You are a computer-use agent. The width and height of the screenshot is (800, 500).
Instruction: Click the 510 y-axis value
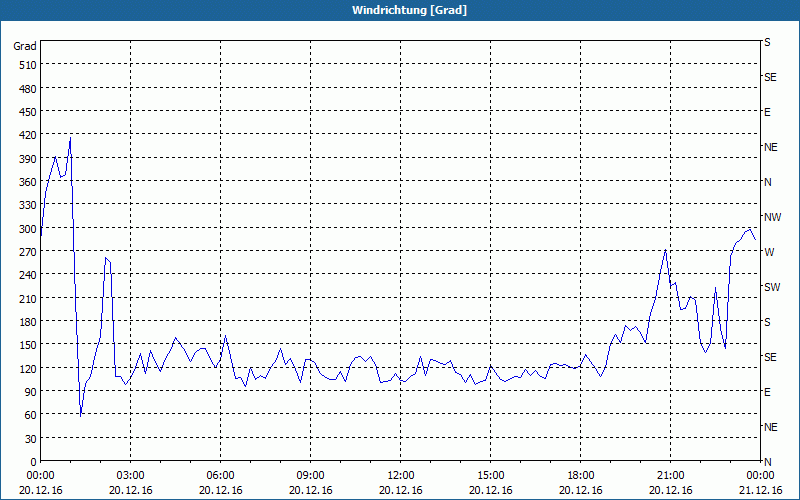29,65
